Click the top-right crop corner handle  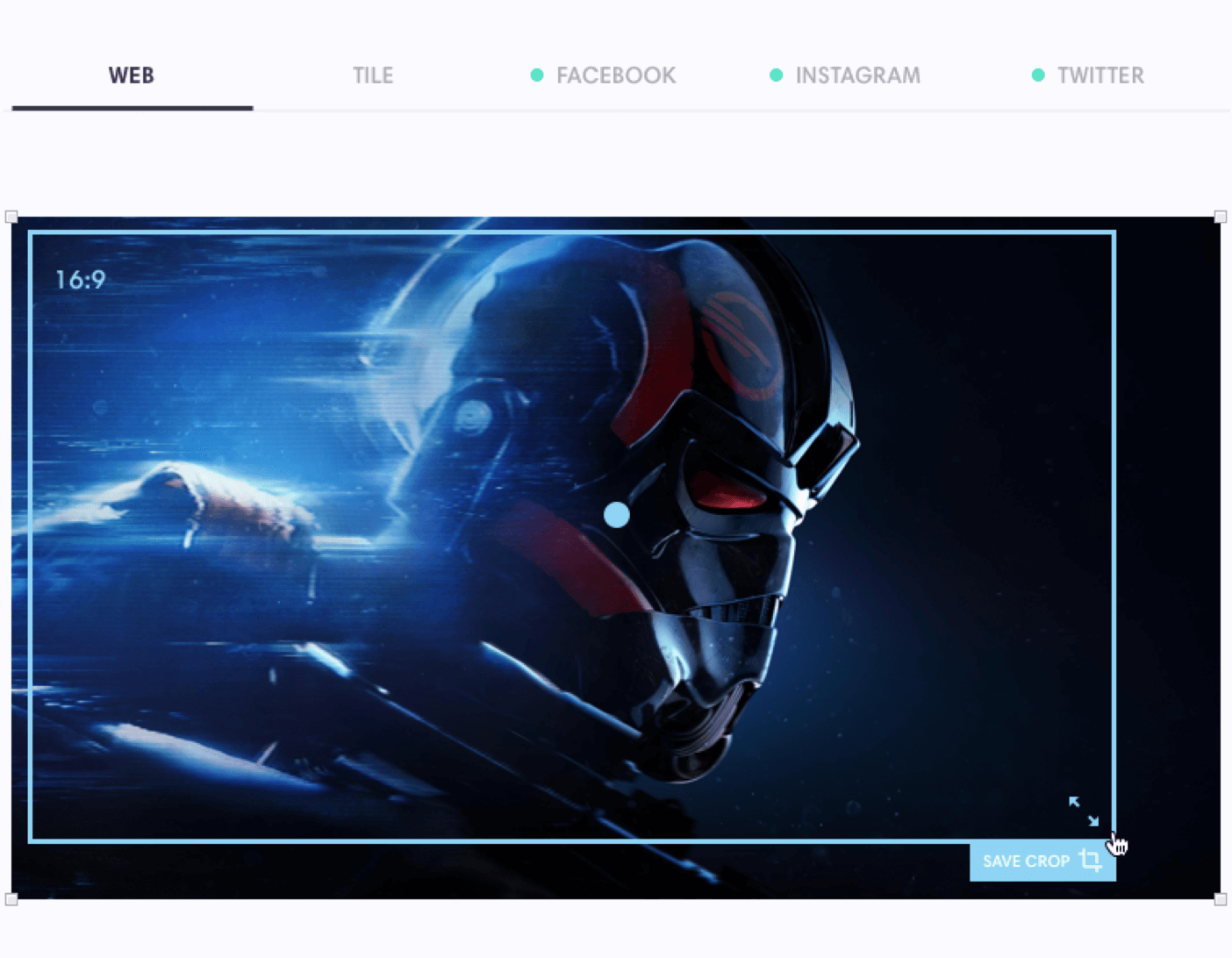point(1220,216)
